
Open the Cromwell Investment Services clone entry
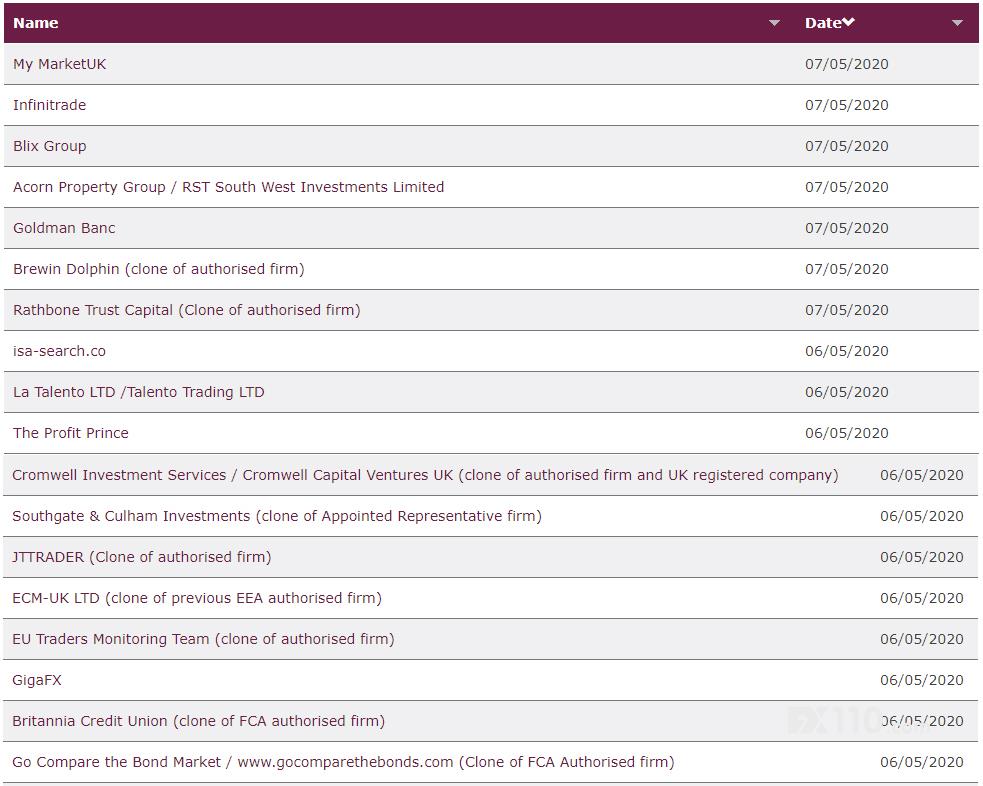425,475
